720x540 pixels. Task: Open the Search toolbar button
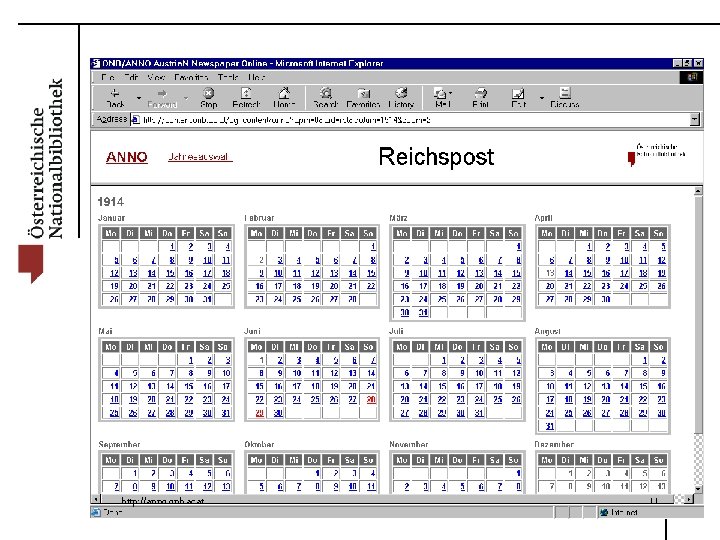(326, 98)
